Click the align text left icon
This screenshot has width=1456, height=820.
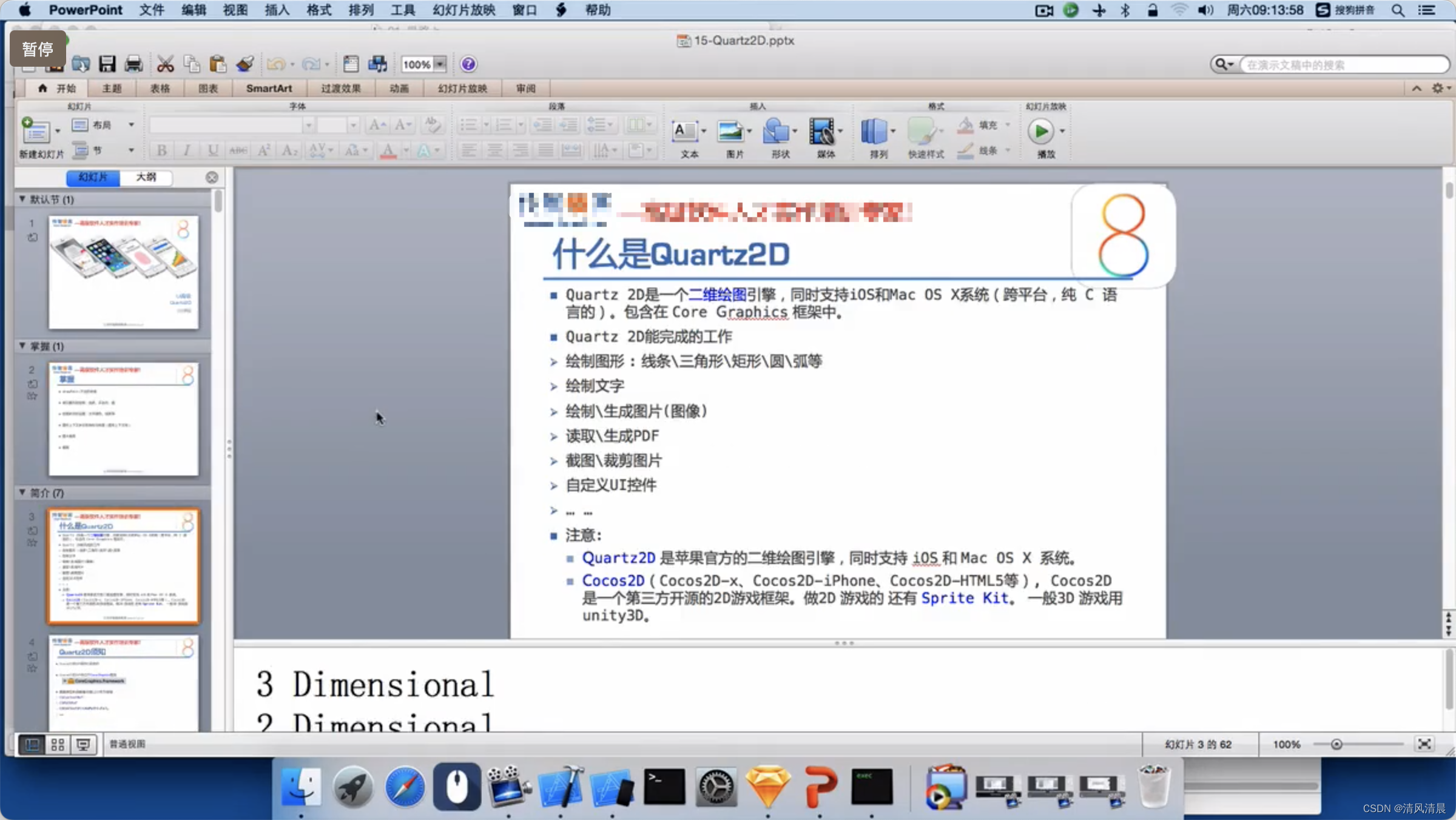tap(468, 150)
